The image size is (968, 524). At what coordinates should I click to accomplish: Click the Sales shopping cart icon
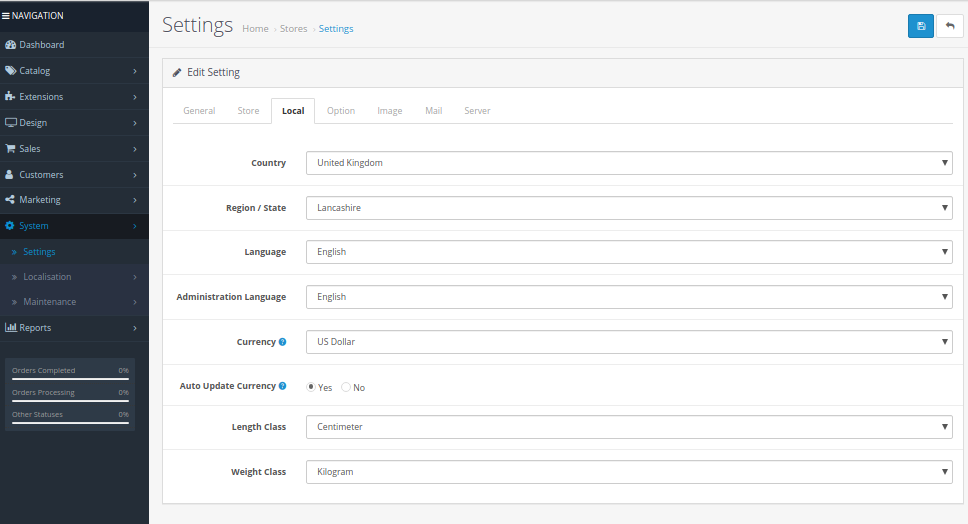[x=11, y=149]
